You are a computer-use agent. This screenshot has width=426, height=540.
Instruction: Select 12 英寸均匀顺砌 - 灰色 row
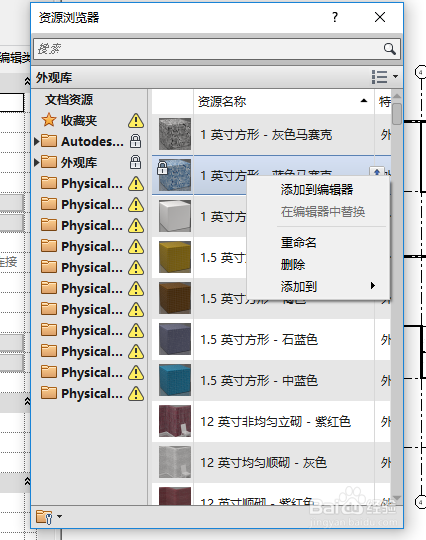271,463
